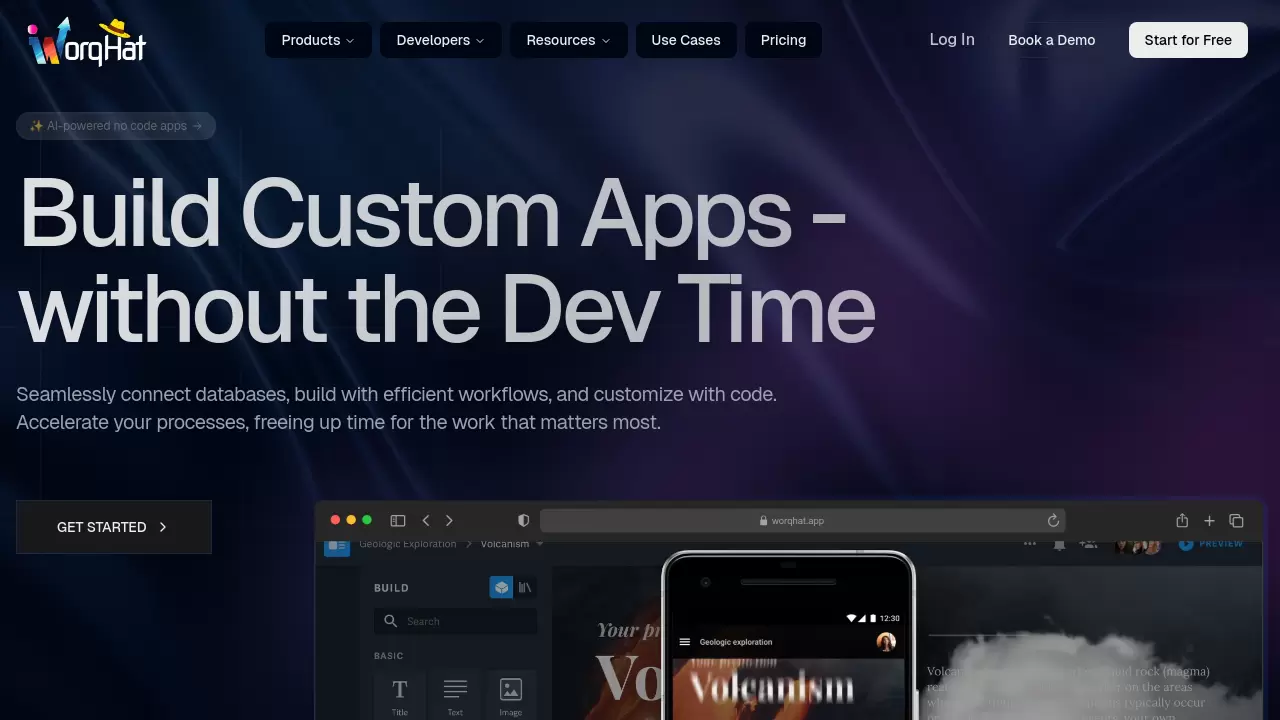The height and width of the screenshot is (720, 1280).
Task: Click the reload icon in address bar
Action: point(1053,520)
